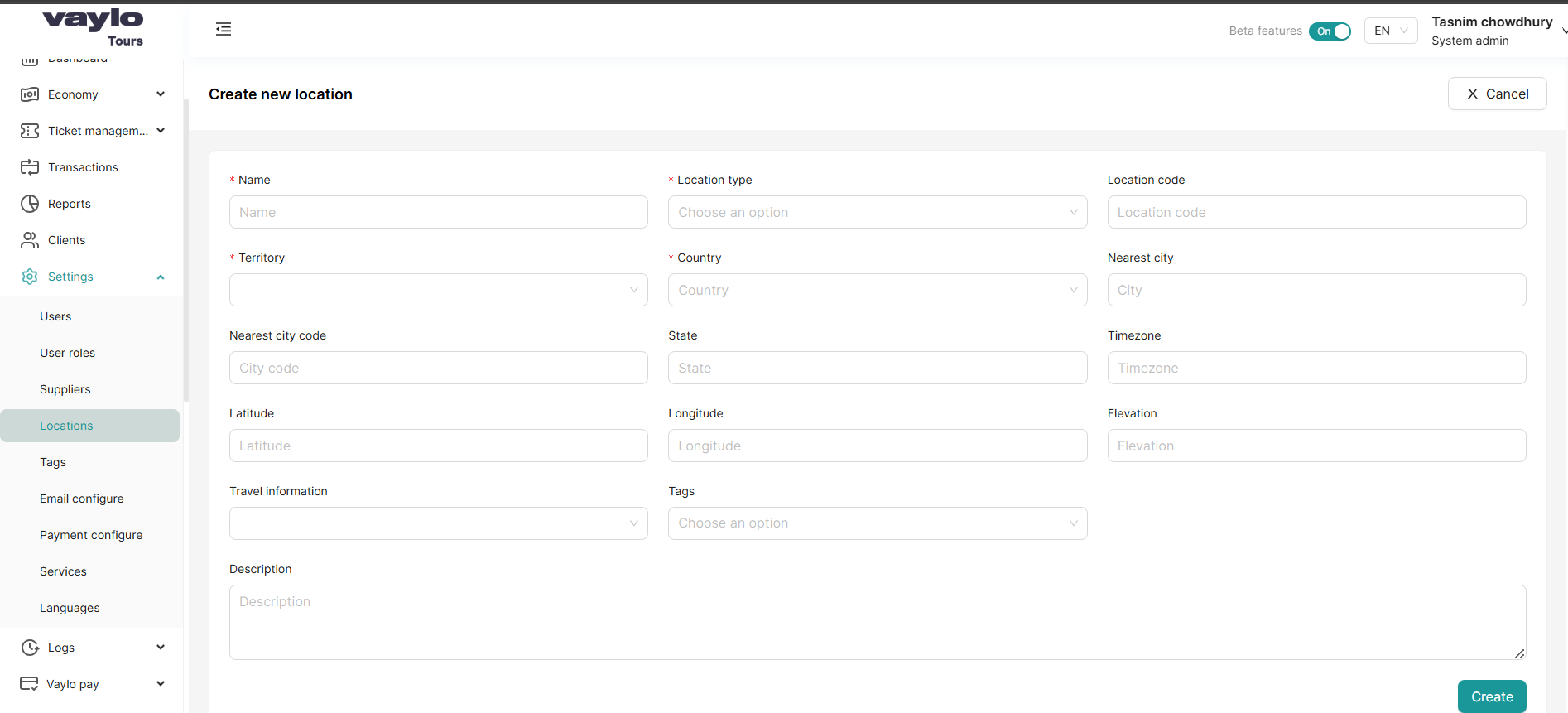Screen dimensions: 1568x713
Task: Turn off the Beta features switch
Action: tap(1330, 31)
